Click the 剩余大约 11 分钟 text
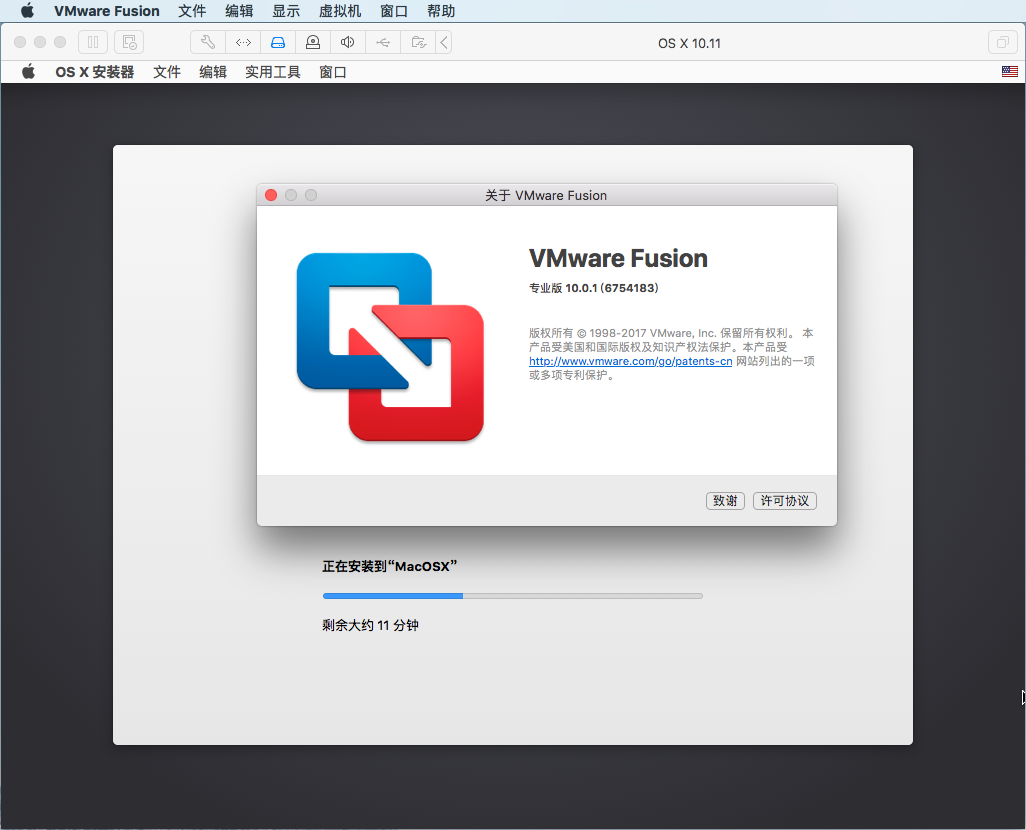Viewport: 1026px width, 830px height. point(370,625)
